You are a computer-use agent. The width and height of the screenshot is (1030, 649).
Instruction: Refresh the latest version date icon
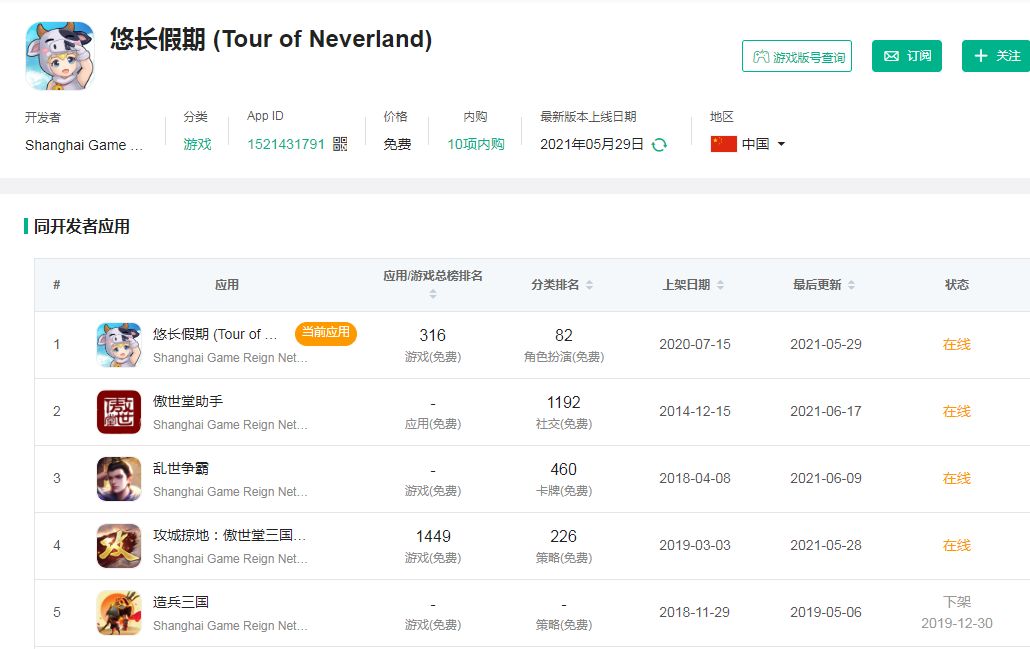(x=659, y=145)
